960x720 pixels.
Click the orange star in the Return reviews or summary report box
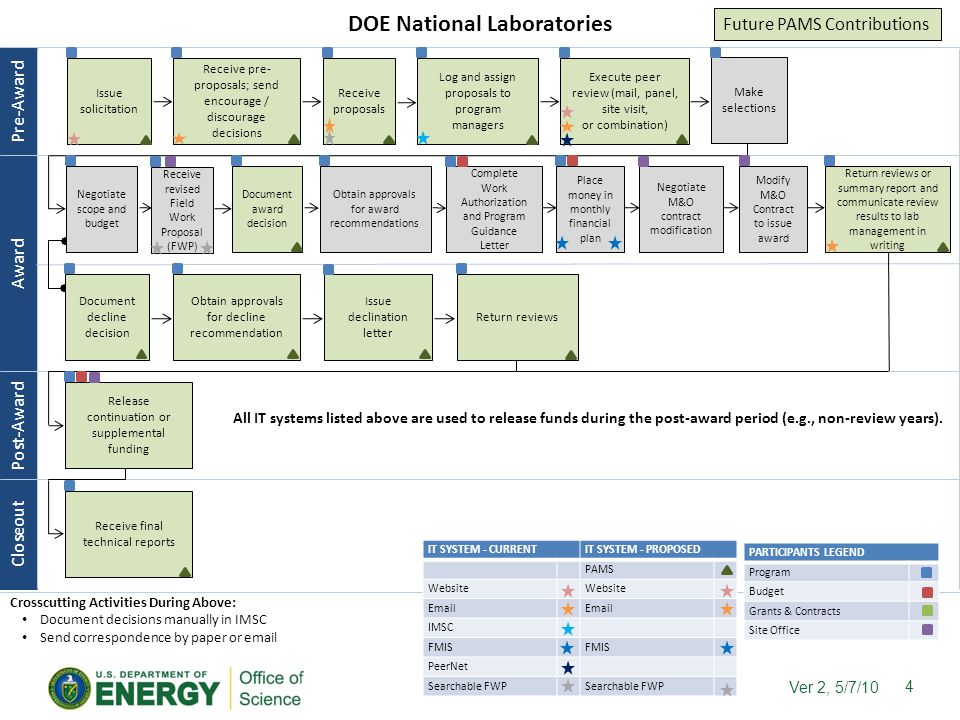tap(832, 246)
